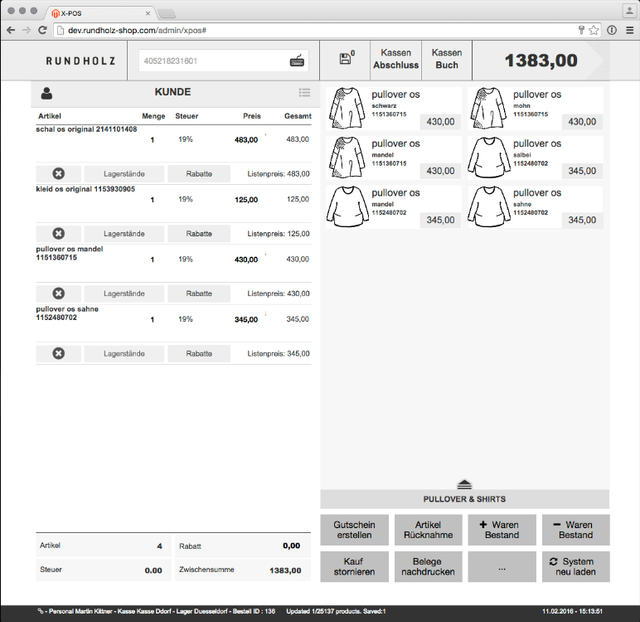Image resolution: width=640 pixels, height=622 pixels.
Task: Open Kassen Buch
Action: pyautogui.click(x=446, y=59)
